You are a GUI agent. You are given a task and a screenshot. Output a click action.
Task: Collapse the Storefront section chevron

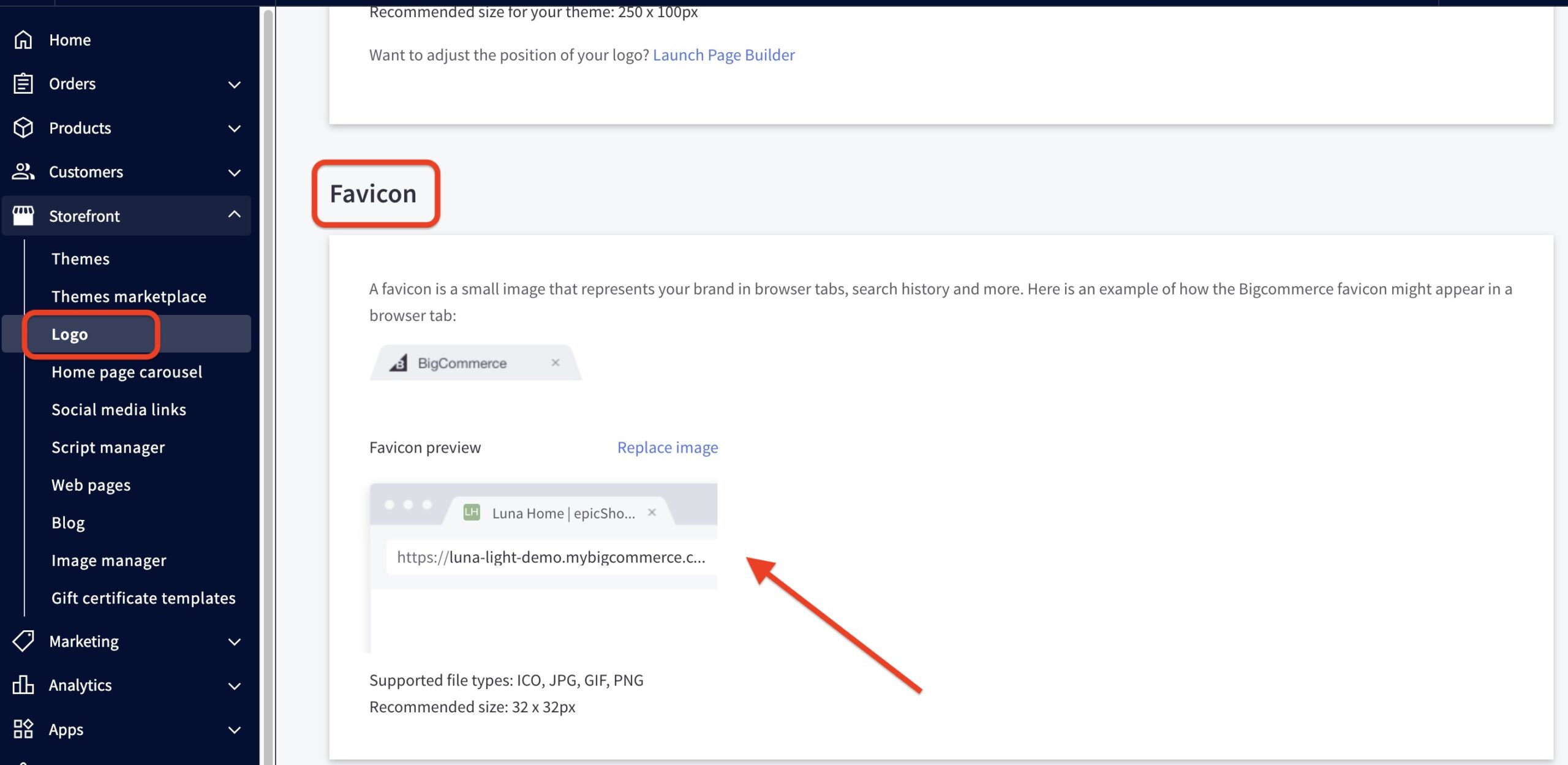coord(234,215)
